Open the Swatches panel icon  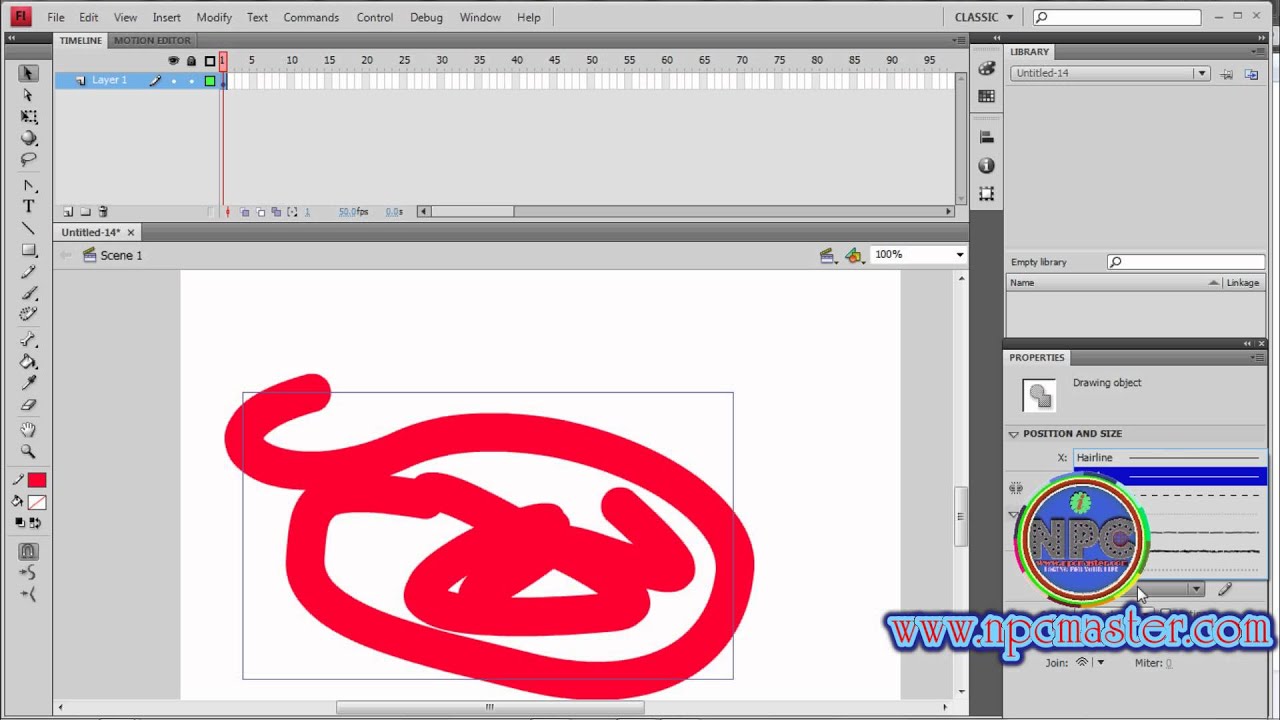click(986, 96)
